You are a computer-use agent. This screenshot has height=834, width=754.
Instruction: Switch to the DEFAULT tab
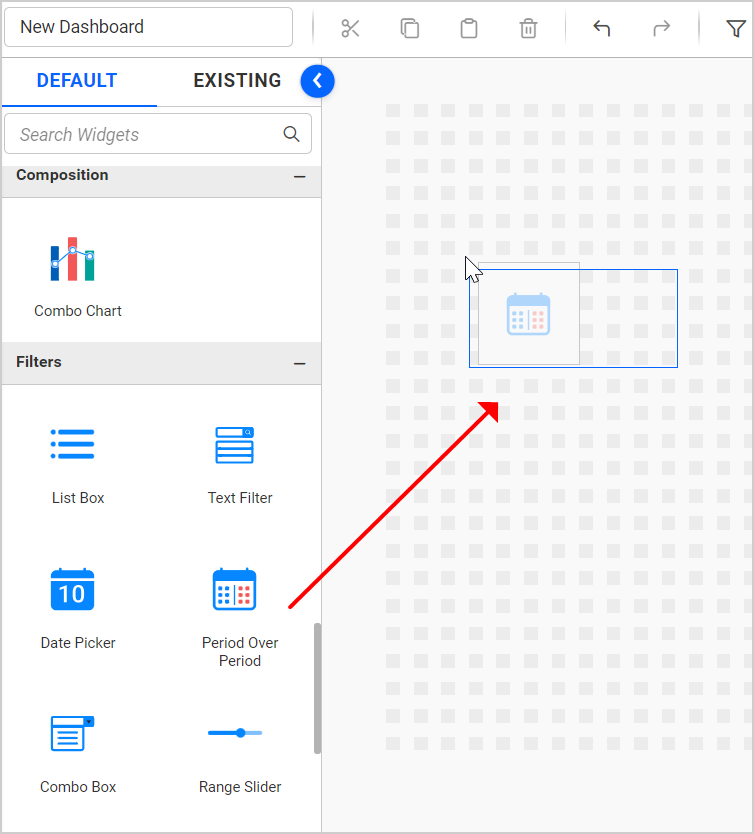click(77, 81)
